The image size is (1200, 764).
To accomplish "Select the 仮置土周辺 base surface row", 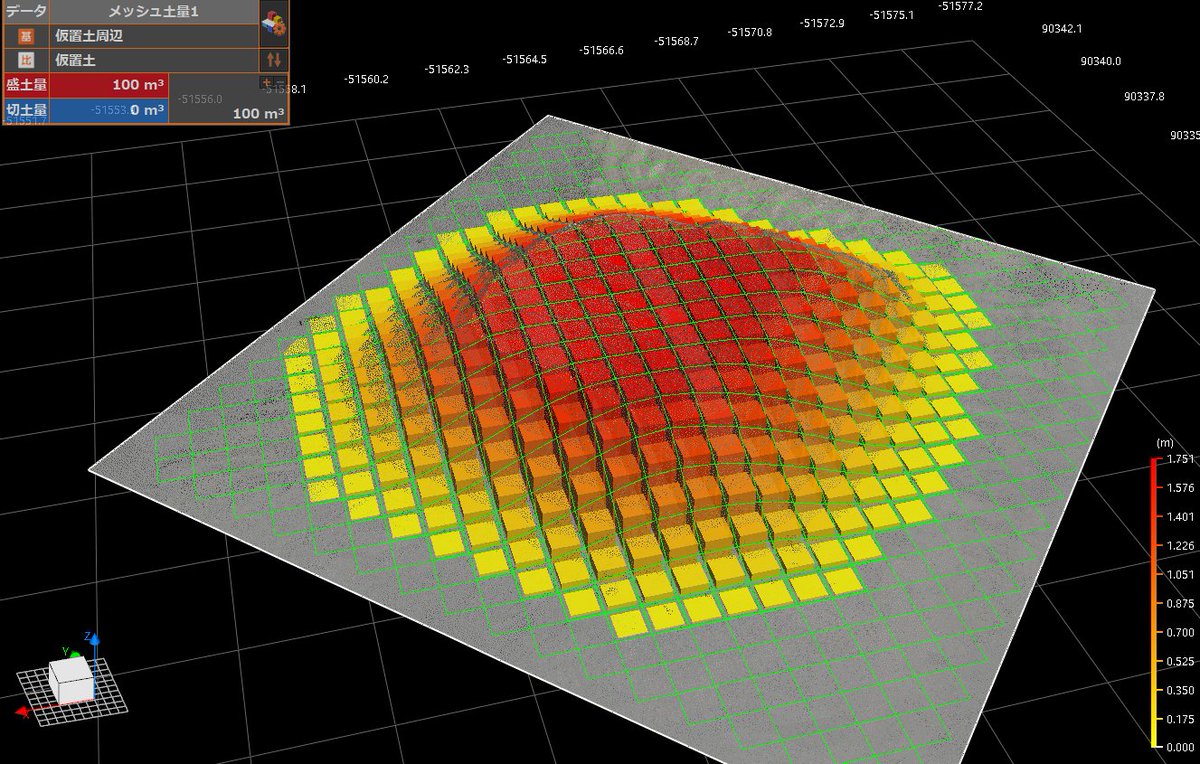I will [x=152, y=35].
